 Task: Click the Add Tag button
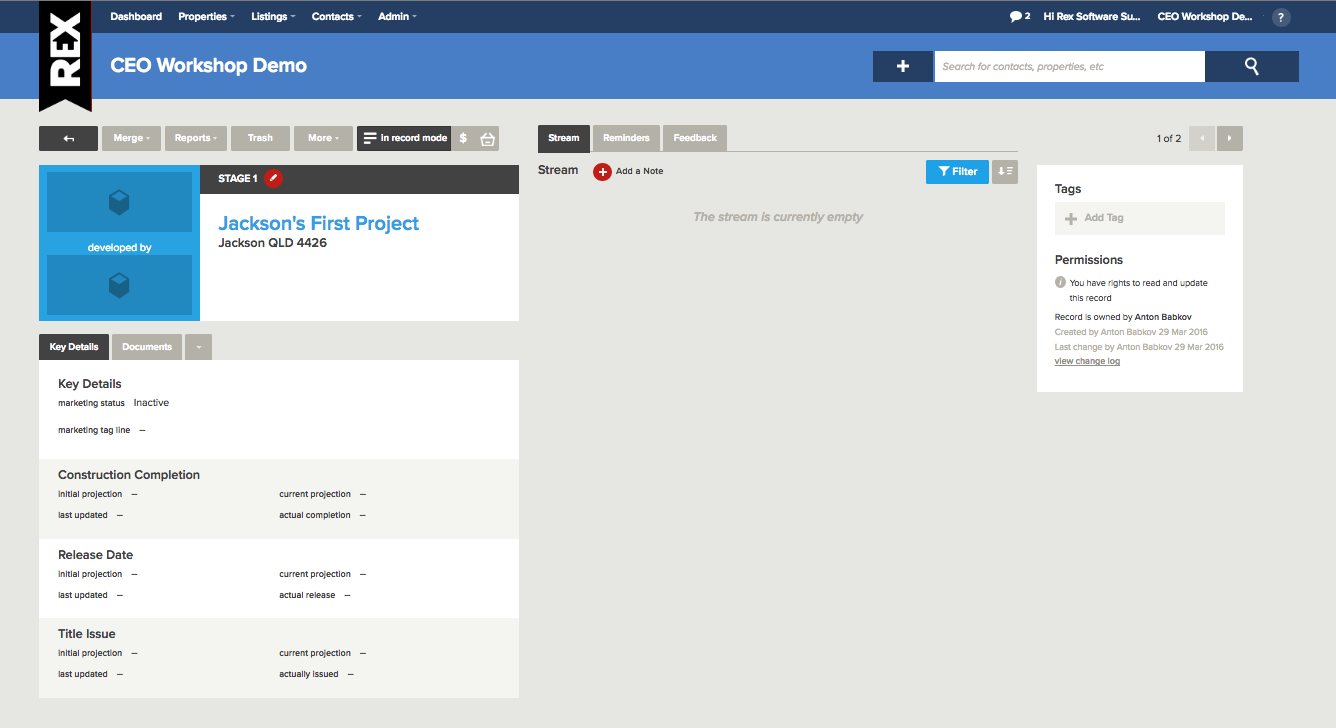coord(1140,218)
